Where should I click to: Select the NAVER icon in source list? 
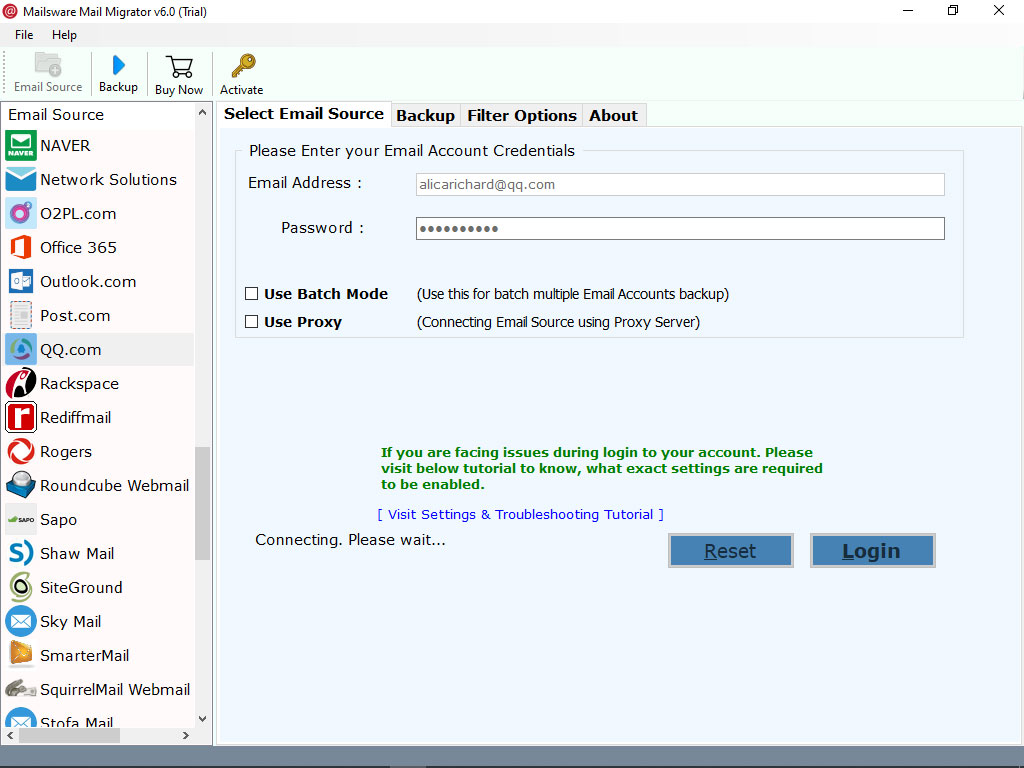point(21,146)
